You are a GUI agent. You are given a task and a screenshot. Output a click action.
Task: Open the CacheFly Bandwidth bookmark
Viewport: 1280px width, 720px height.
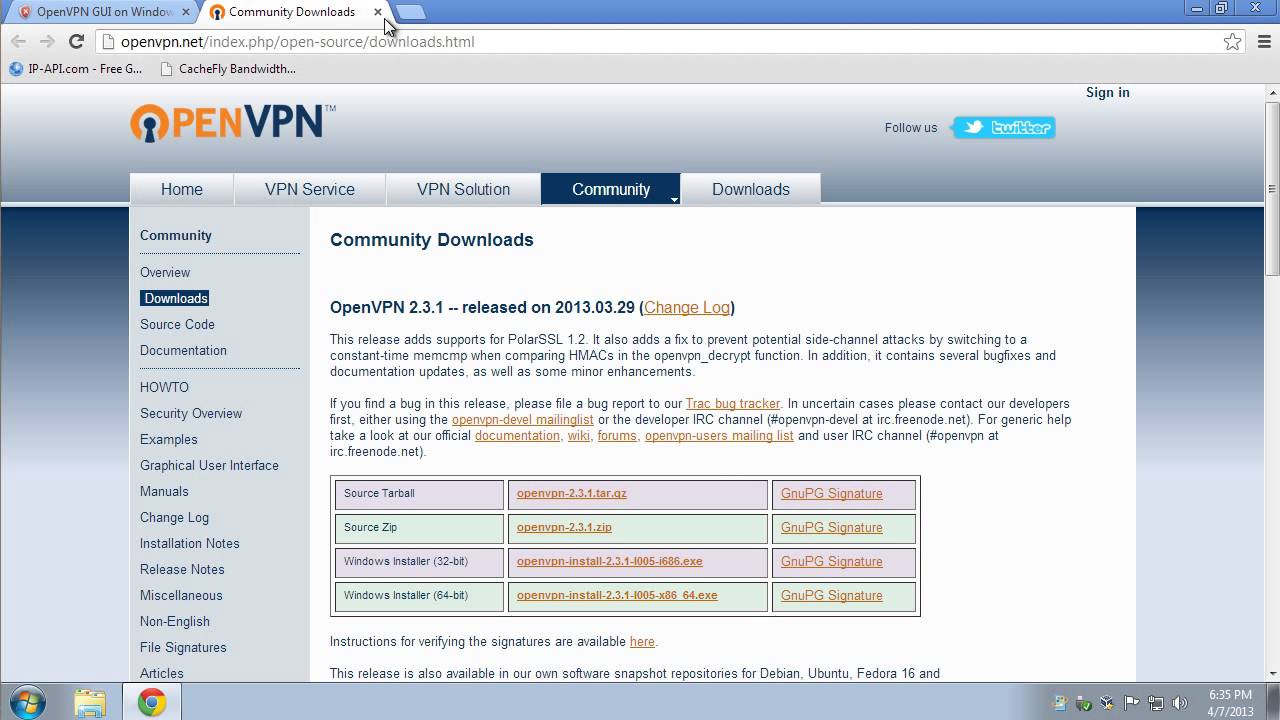click(x=228, y=69)
